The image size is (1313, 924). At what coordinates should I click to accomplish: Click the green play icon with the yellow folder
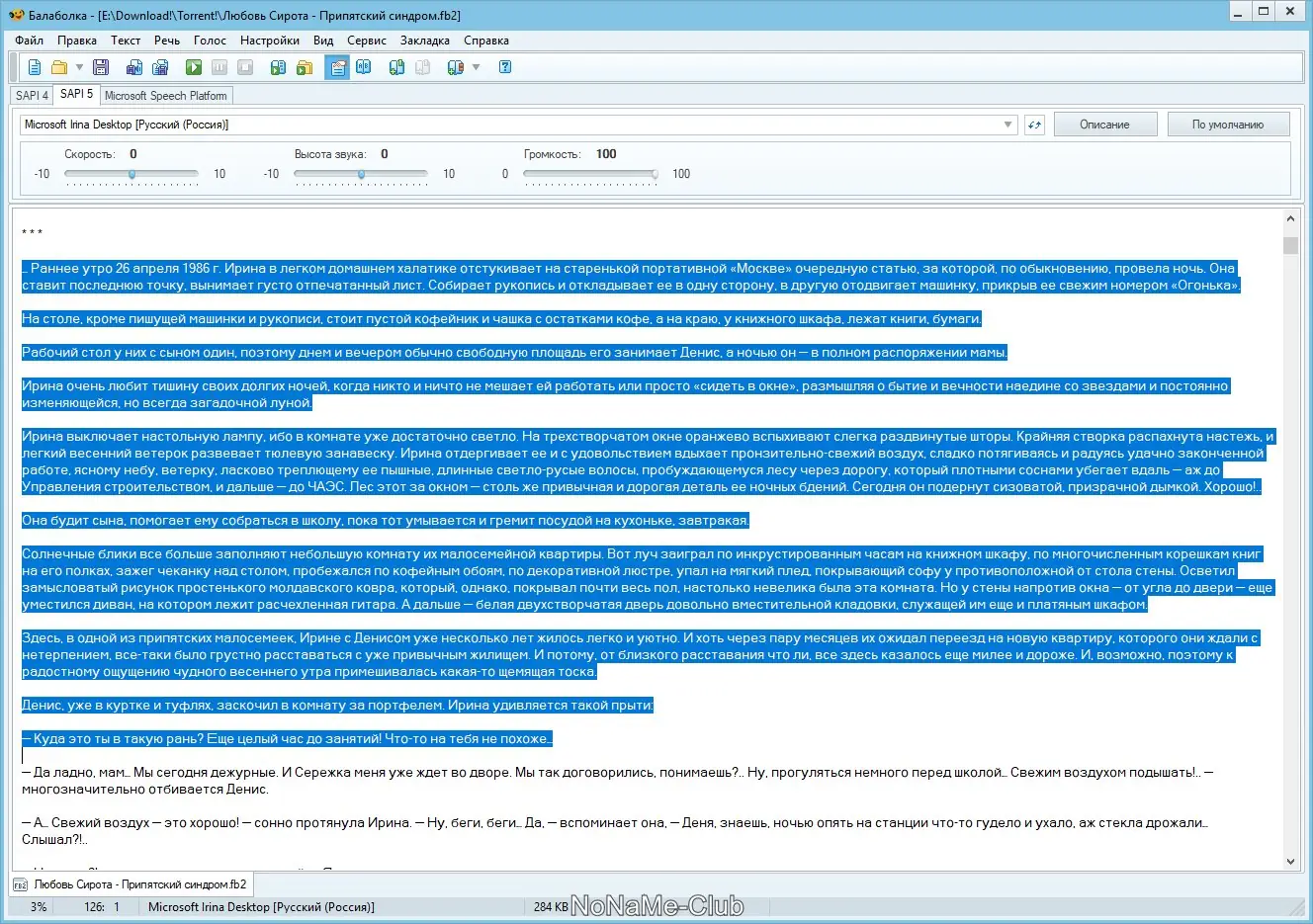tap(305, 67)
